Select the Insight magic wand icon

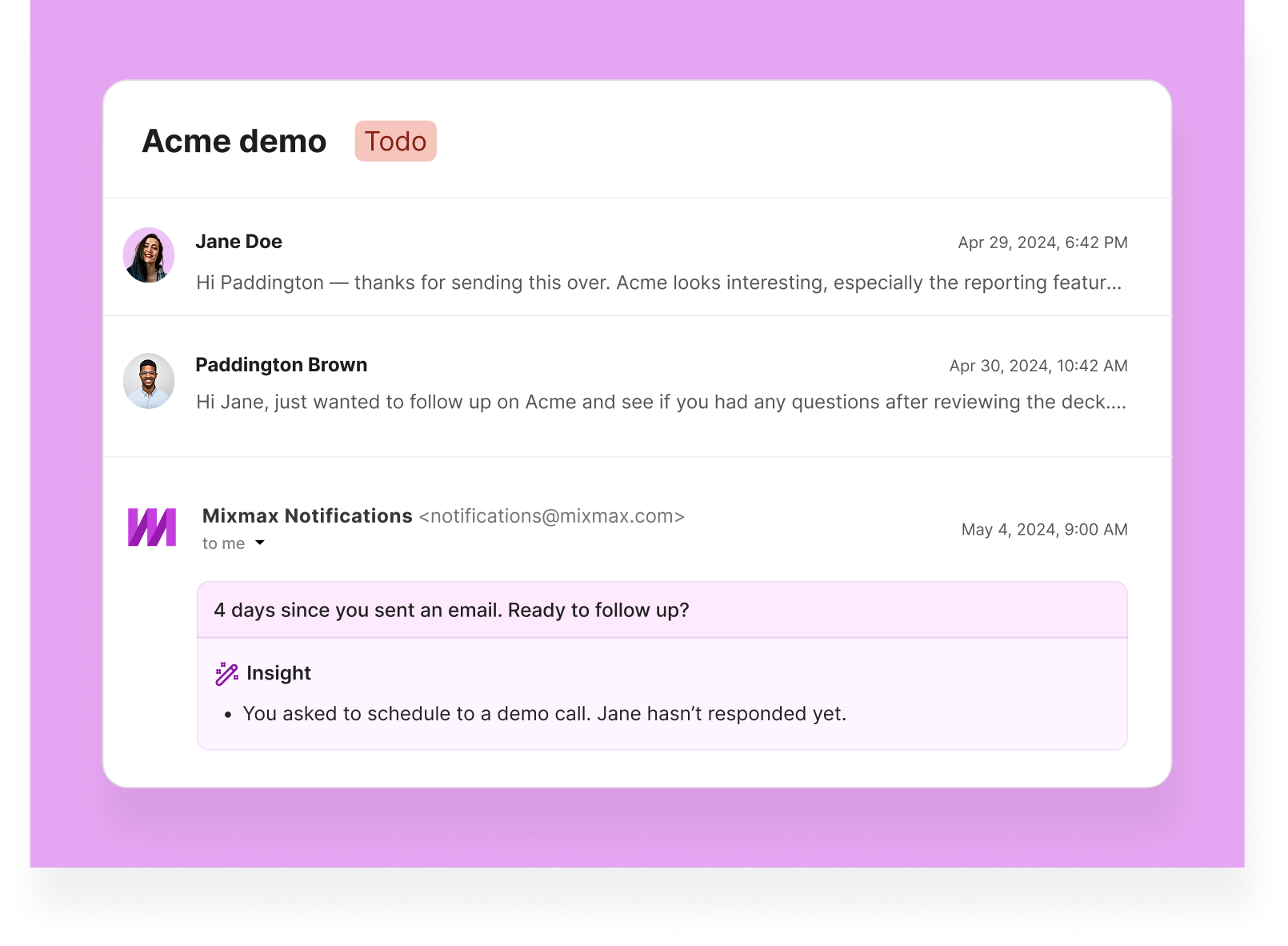pos(226,673)
